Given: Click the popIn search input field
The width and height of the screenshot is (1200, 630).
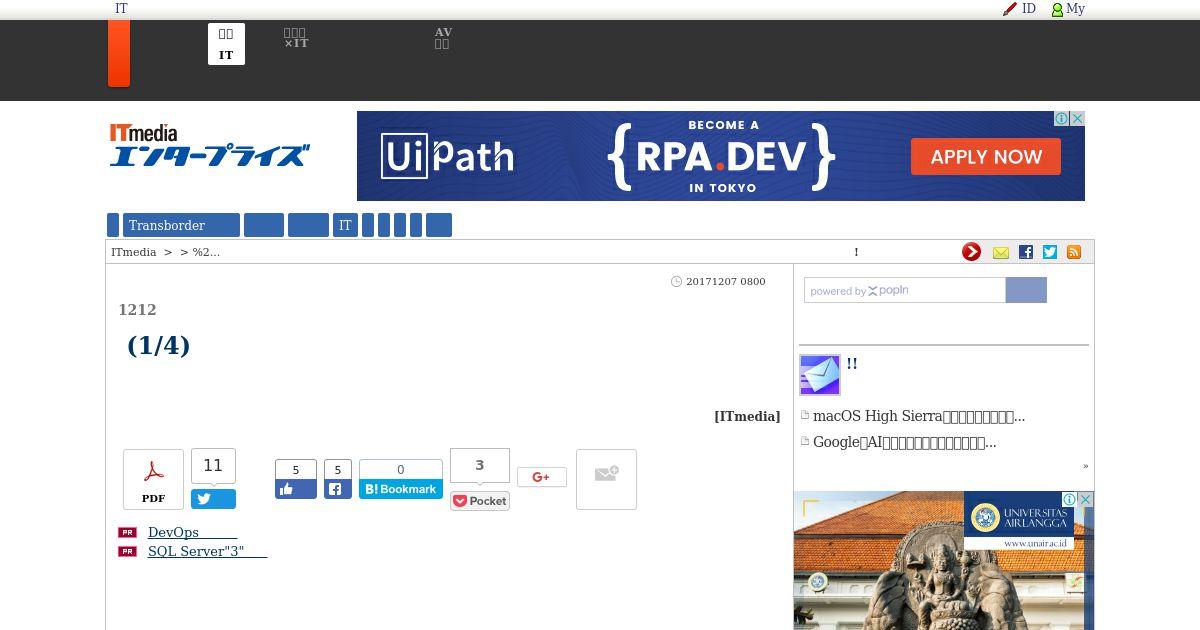Looking at the screenshot, I should coord(905,290).
